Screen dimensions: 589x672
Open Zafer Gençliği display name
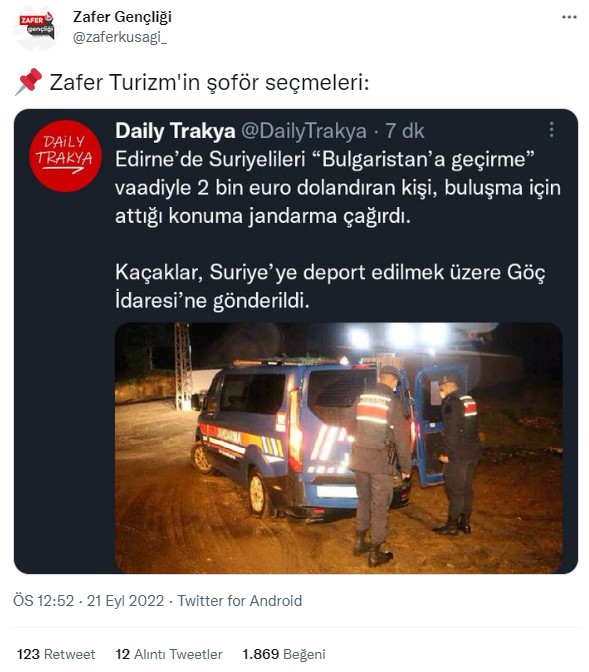pyautogui.click(x=122, y=17)
